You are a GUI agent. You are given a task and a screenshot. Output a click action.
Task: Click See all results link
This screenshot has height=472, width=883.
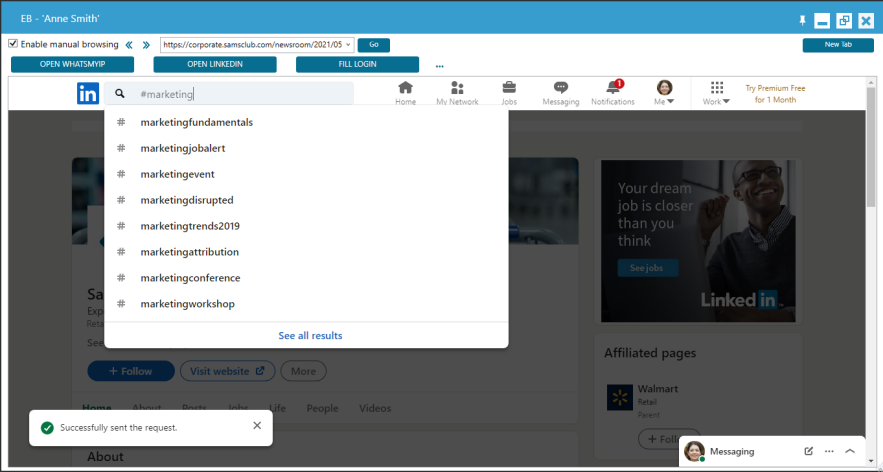(310, 335)
